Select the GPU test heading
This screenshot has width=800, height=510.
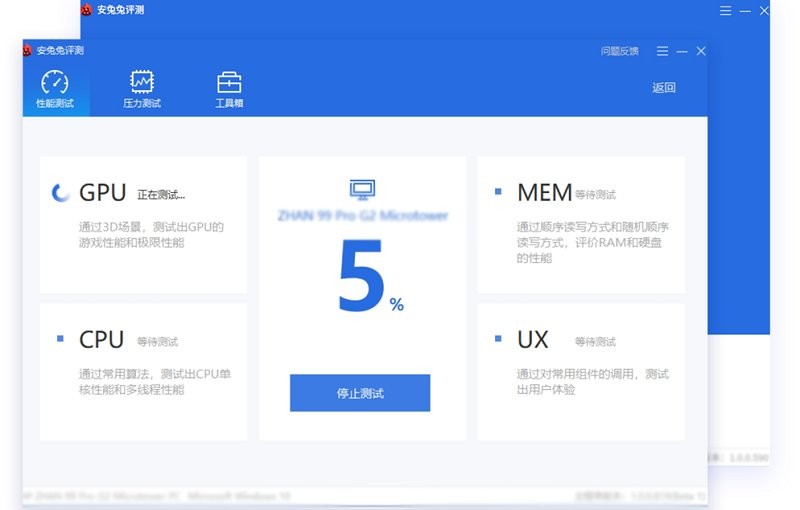103,193
